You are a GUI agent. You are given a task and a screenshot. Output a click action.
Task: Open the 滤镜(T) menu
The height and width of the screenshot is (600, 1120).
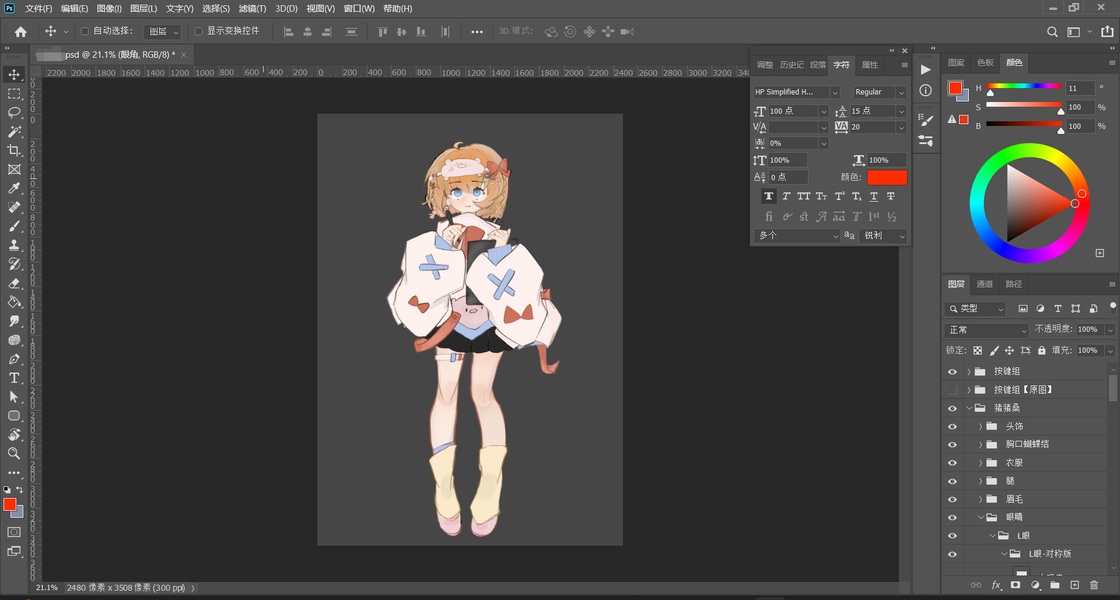click(252, 9)
